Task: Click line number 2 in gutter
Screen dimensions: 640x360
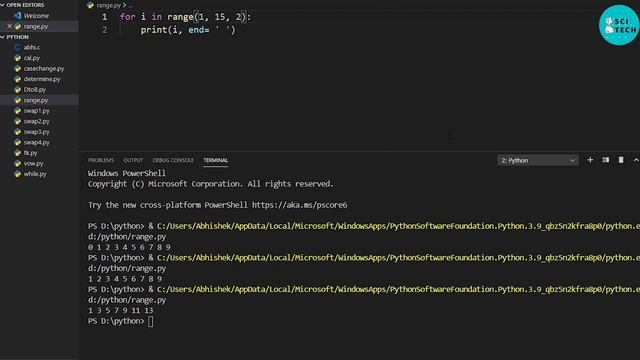Action: point(104,30)
